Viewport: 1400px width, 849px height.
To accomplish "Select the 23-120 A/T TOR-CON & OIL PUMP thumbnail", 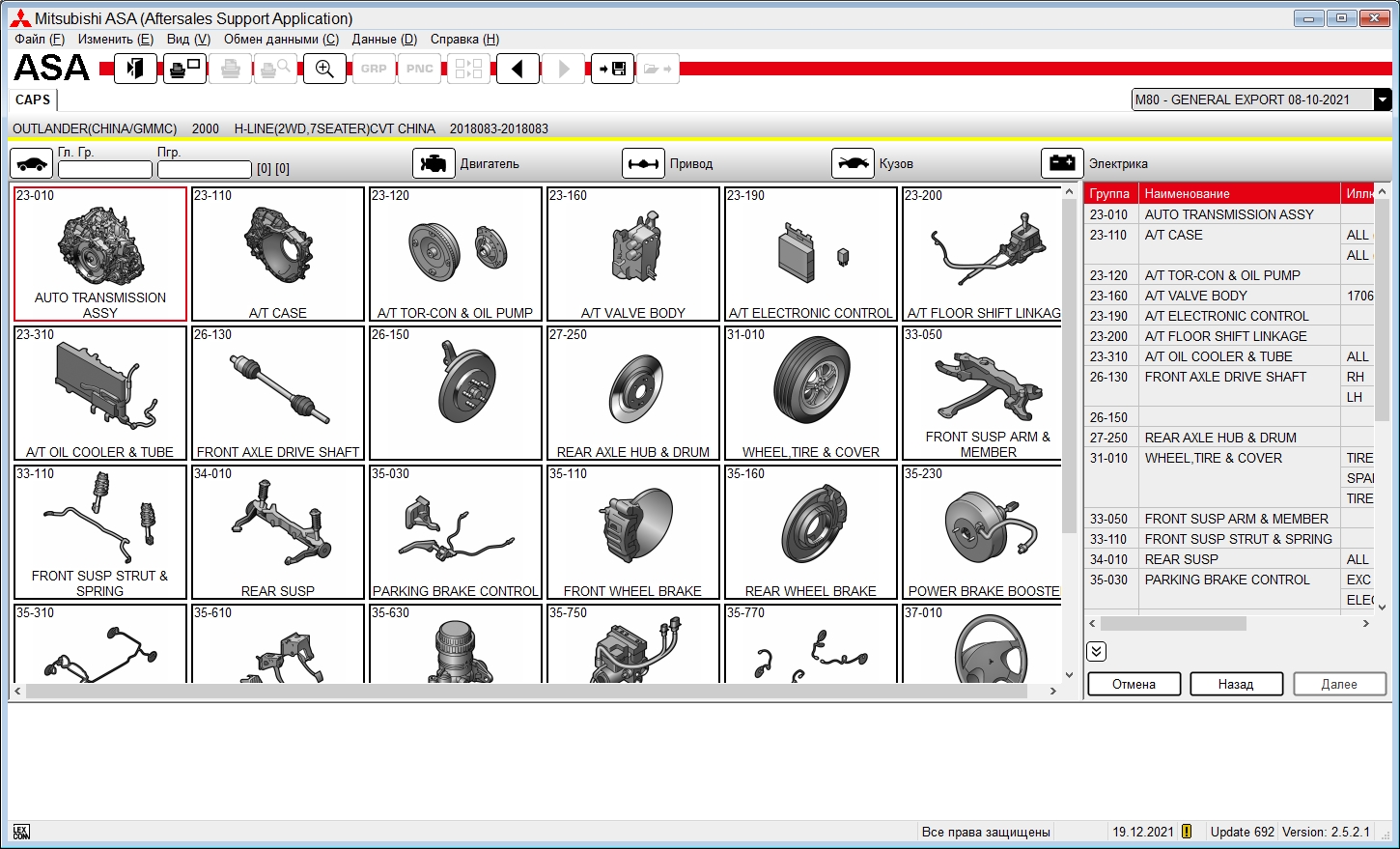I will point(456,254).
